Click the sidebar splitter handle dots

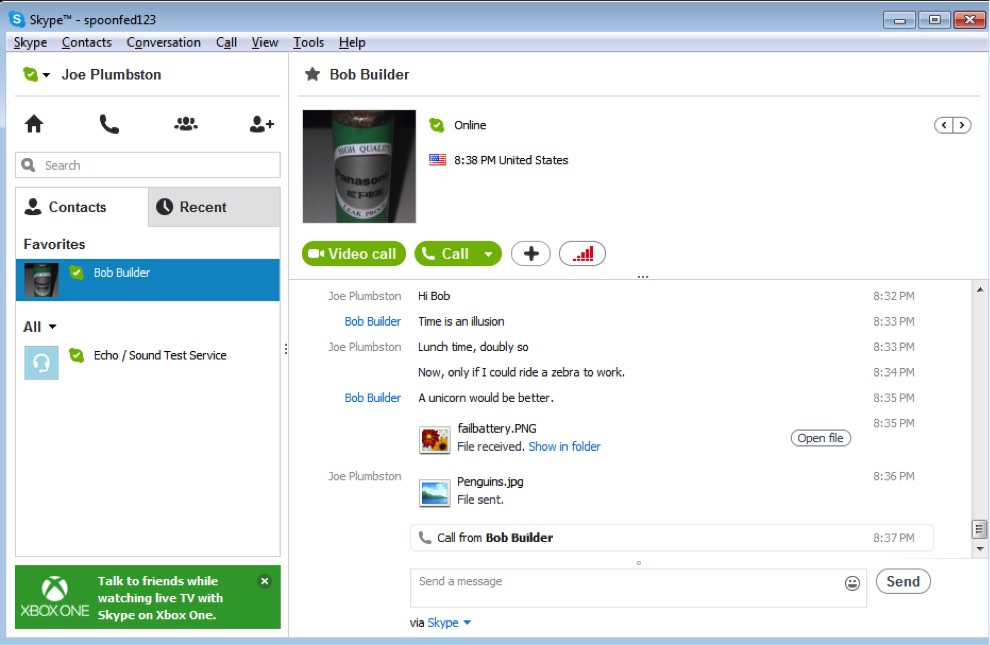[x=285, y=349]
